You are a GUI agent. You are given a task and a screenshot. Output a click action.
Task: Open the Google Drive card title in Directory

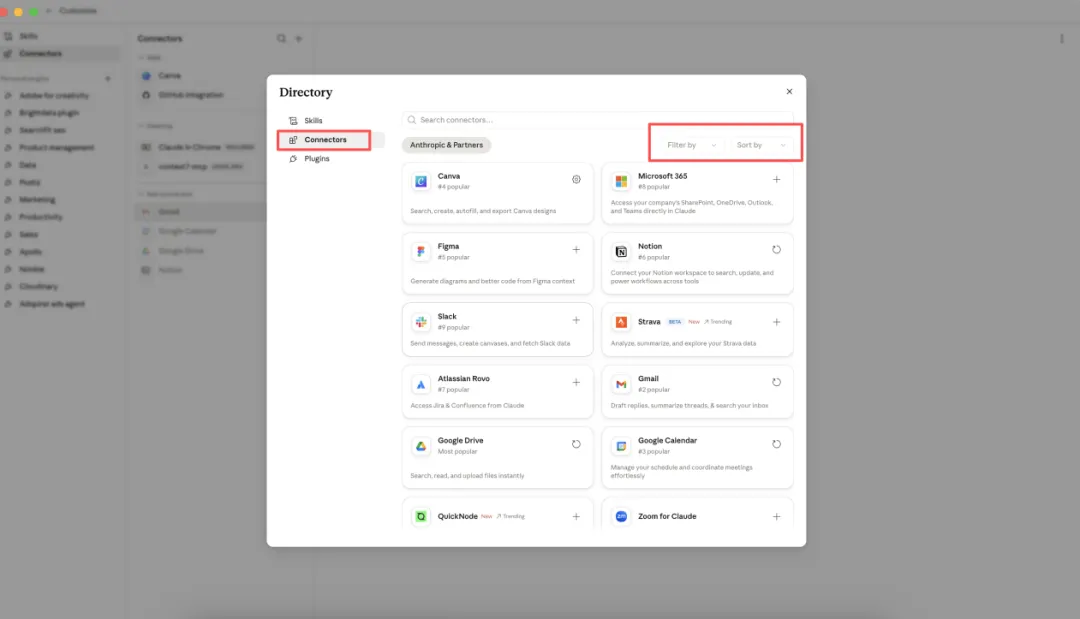pos(460,441)
